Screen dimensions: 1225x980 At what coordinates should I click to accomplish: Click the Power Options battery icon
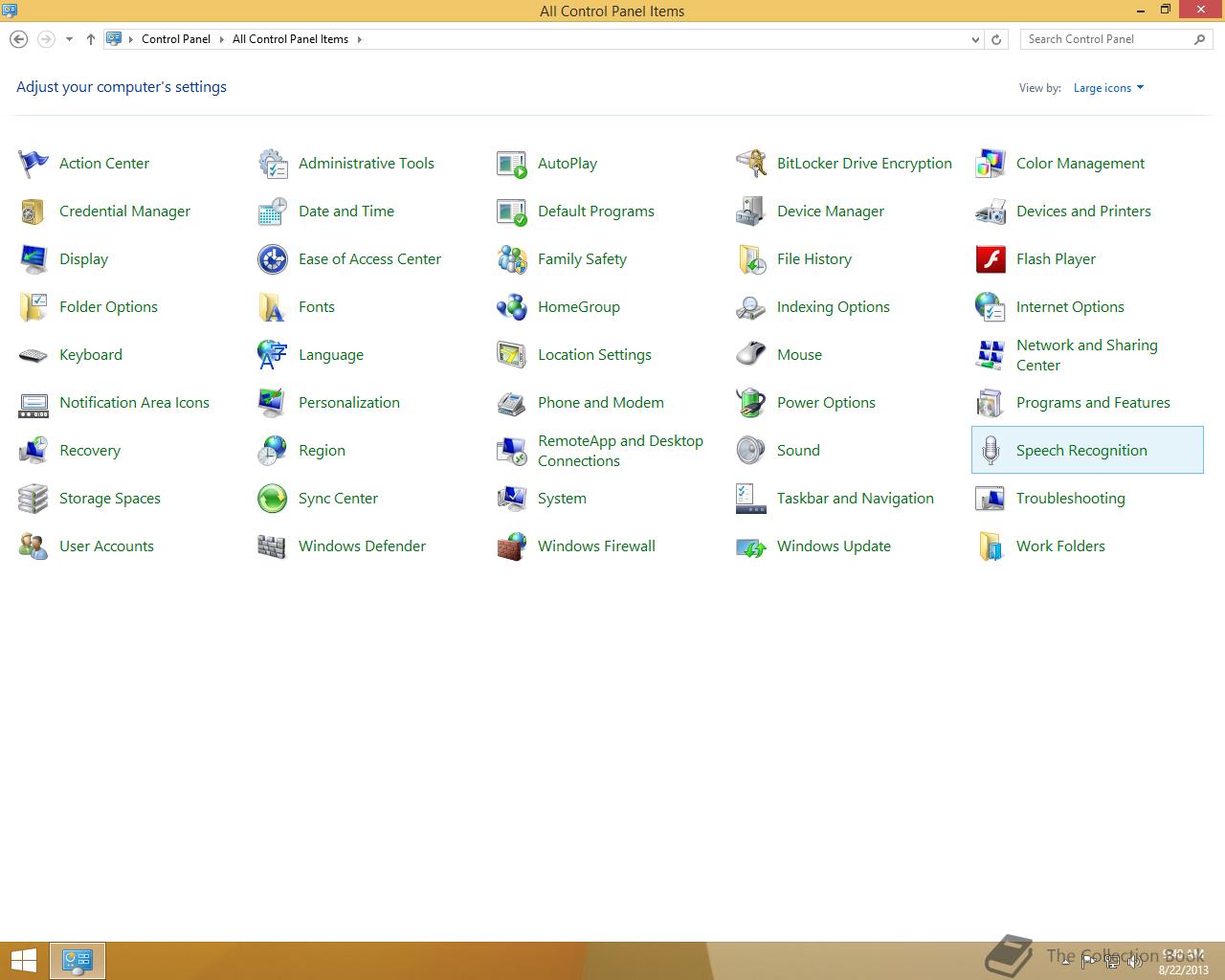(x=751, y=403)
